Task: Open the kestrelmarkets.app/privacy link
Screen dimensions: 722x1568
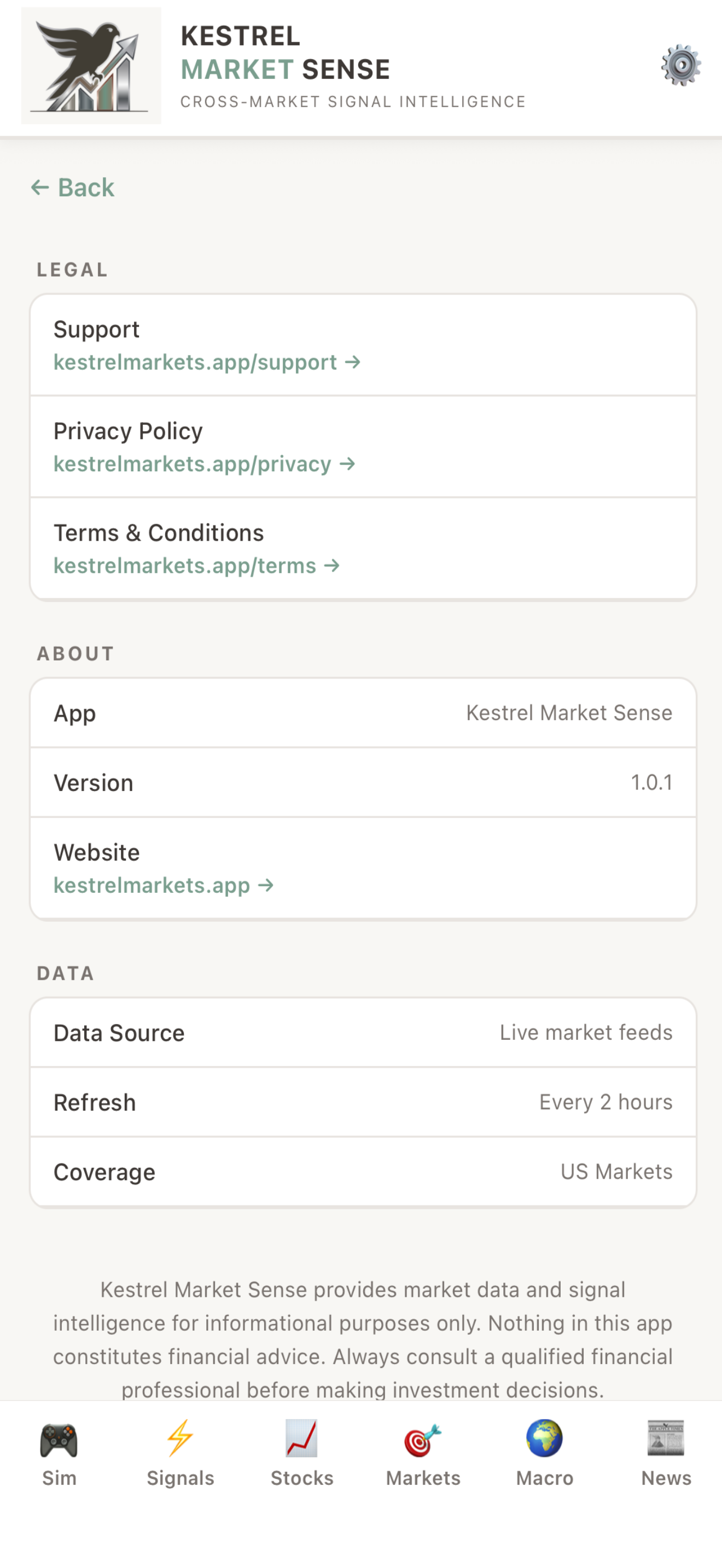Action: pyautogui.click(x=205, y=464)
